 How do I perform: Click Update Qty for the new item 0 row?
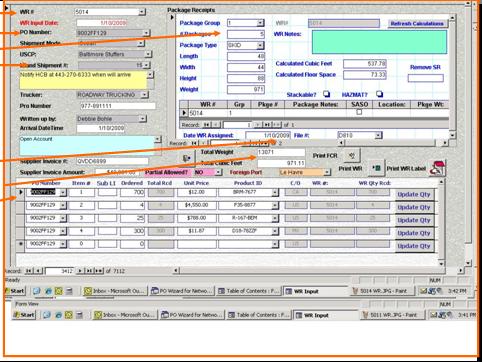tap(414, 246)
